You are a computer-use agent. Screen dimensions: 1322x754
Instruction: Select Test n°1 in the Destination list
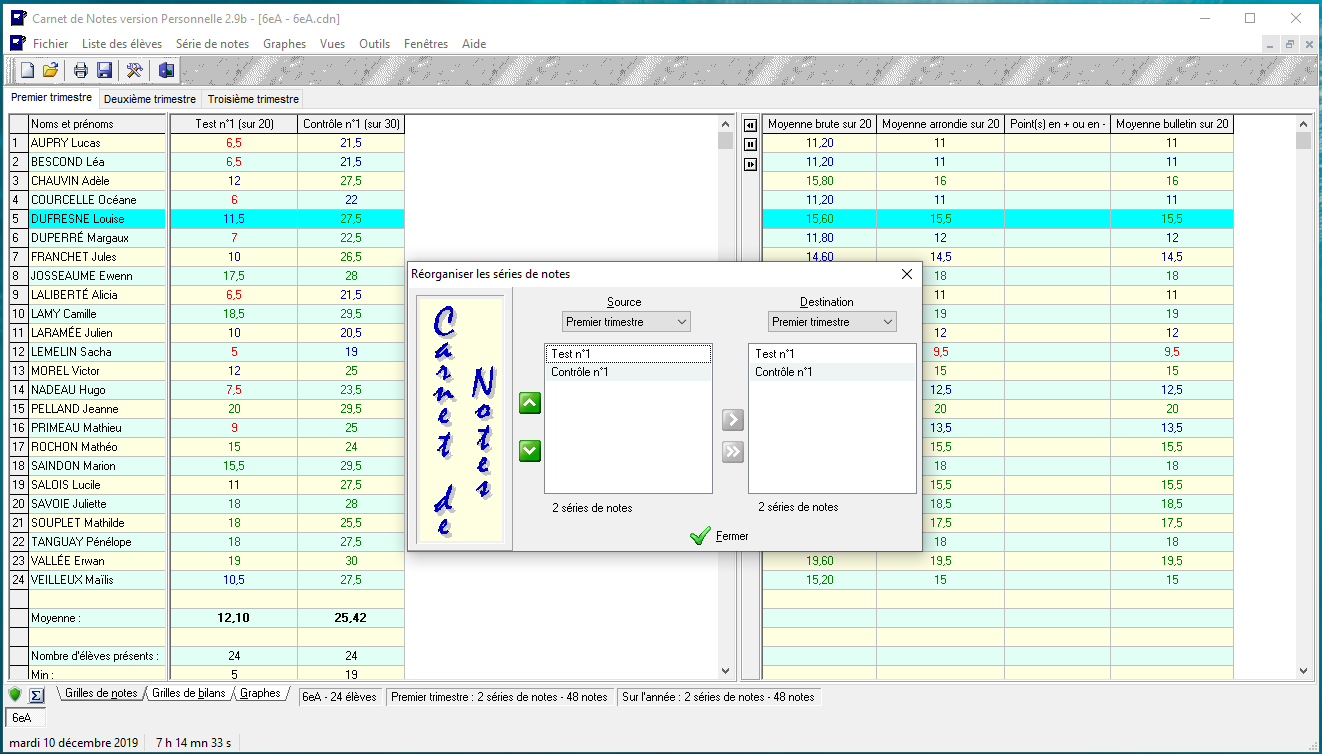click(x=775, y=354)
